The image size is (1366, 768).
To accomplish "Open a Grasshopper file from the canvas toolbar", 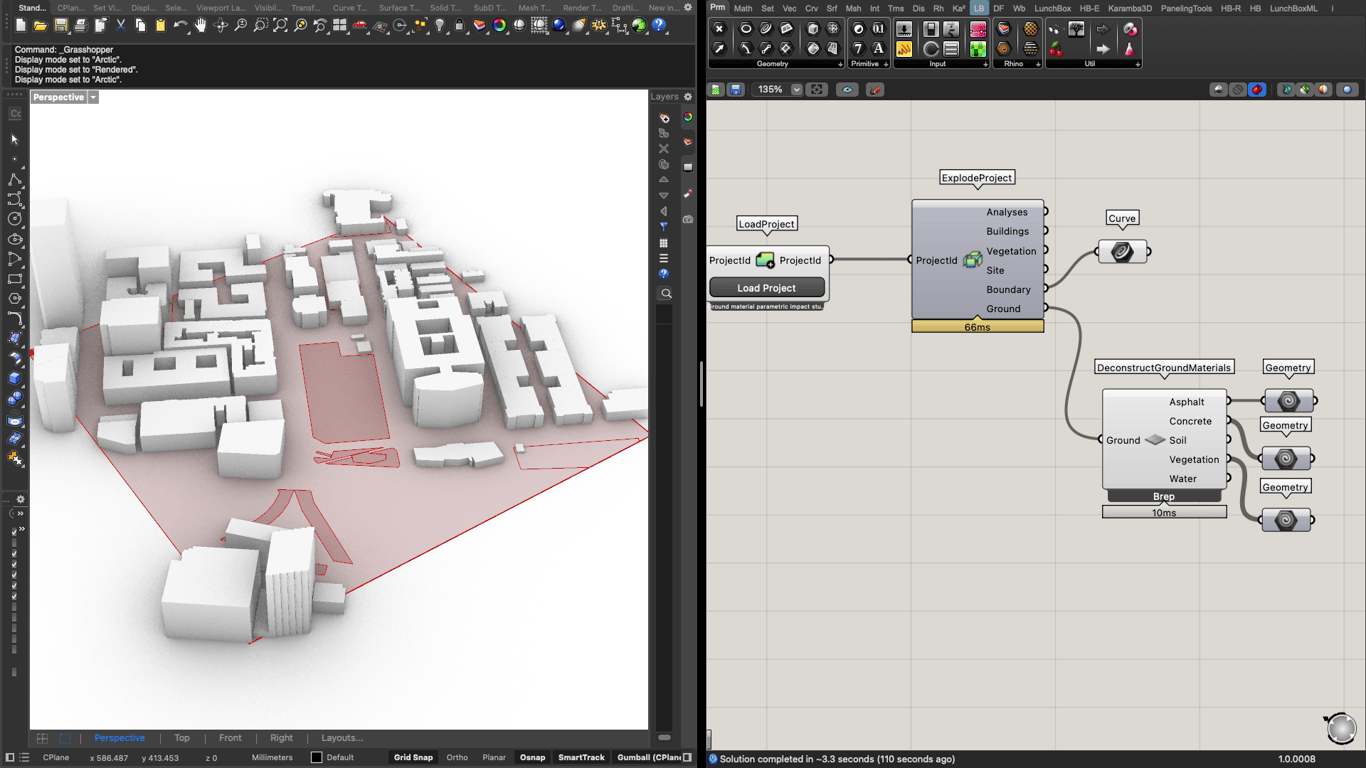I will click(x=716, y=89).
